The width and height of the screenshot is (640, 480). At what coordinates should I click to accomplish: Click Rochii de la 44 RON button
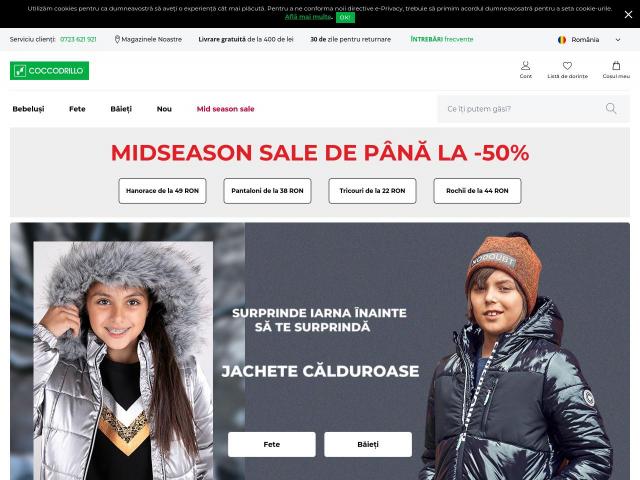[477, 191]
